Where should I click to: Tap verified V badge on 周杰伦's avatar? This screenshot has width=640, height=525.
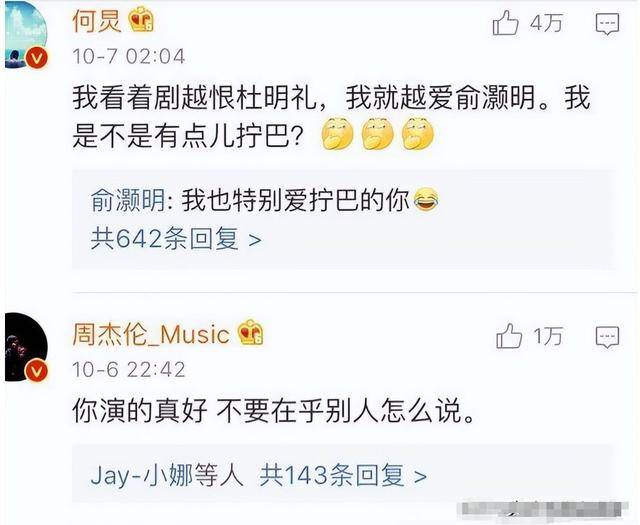(x=36, y=371)
